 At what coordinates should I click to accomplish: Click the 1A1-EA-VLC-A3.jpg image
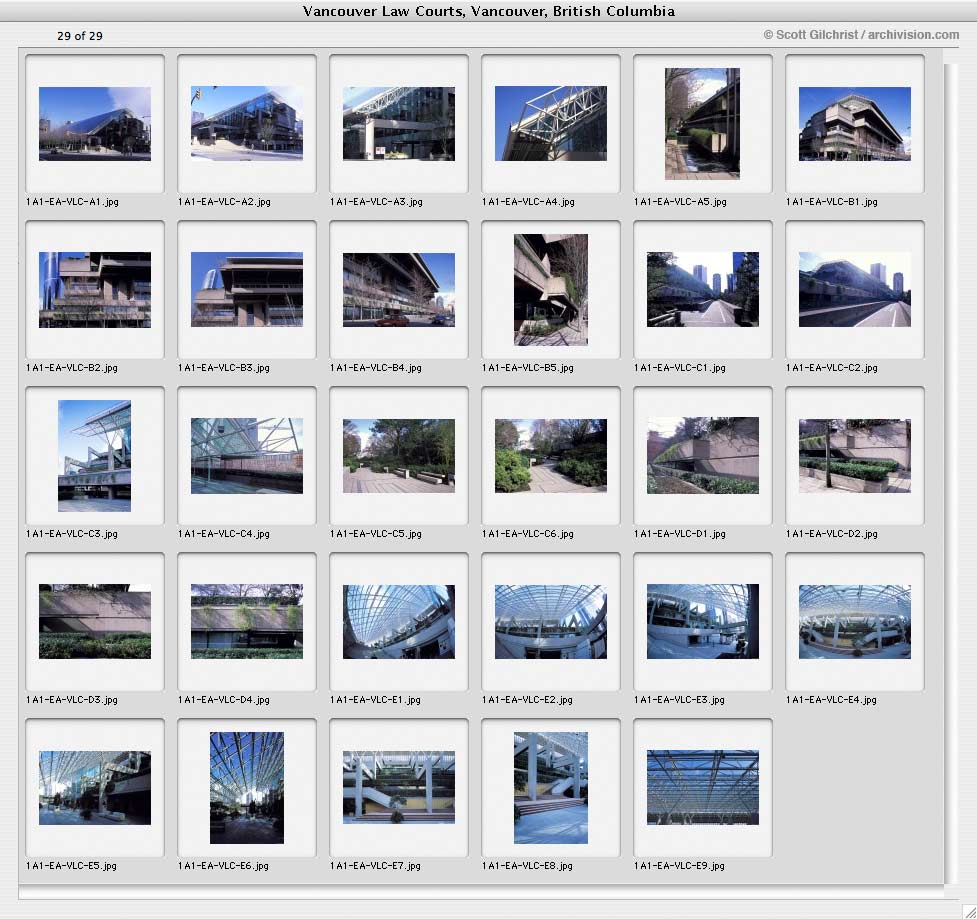(399, 124)
